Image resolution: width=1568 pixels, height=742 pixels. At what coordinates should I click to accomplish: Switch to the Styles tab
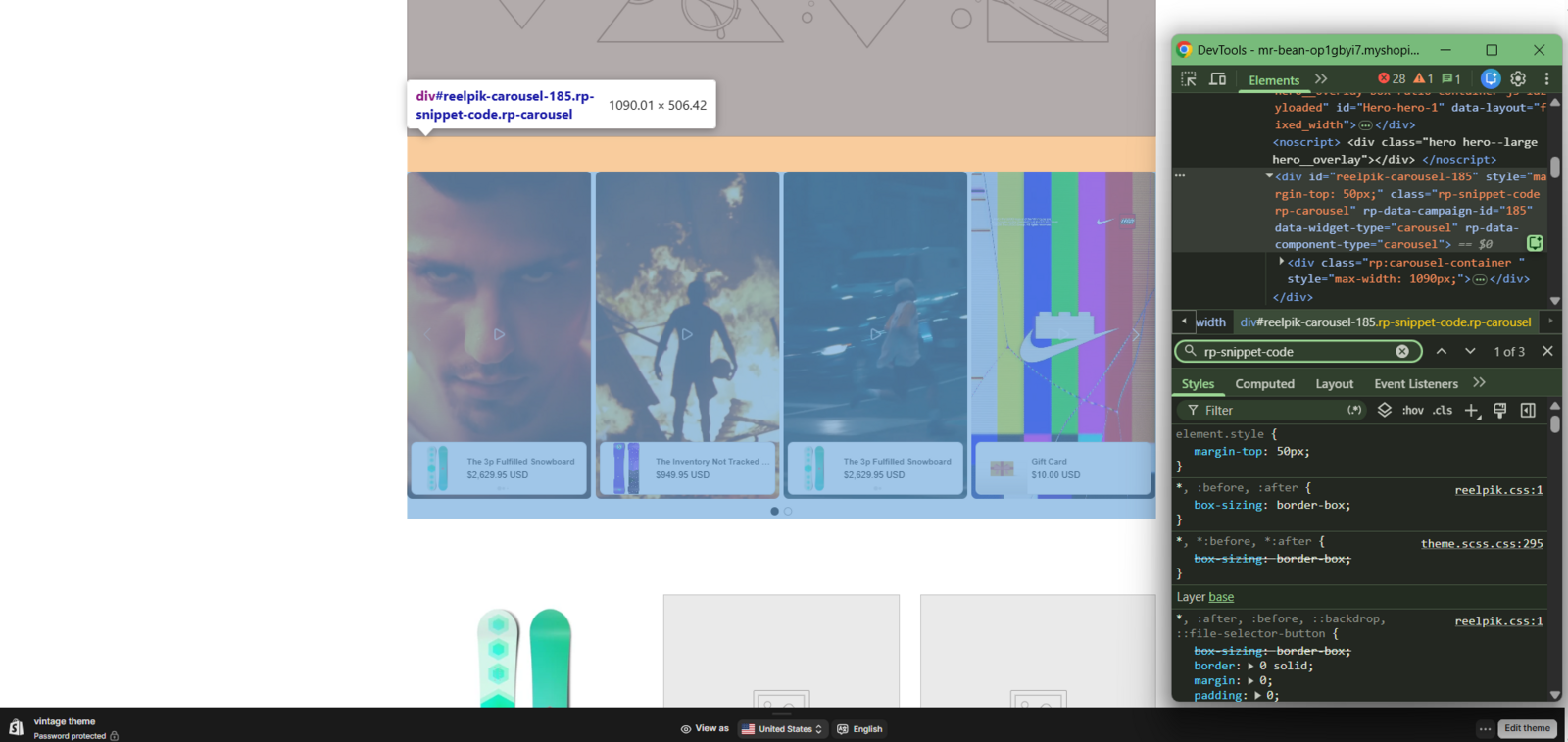1198,384
